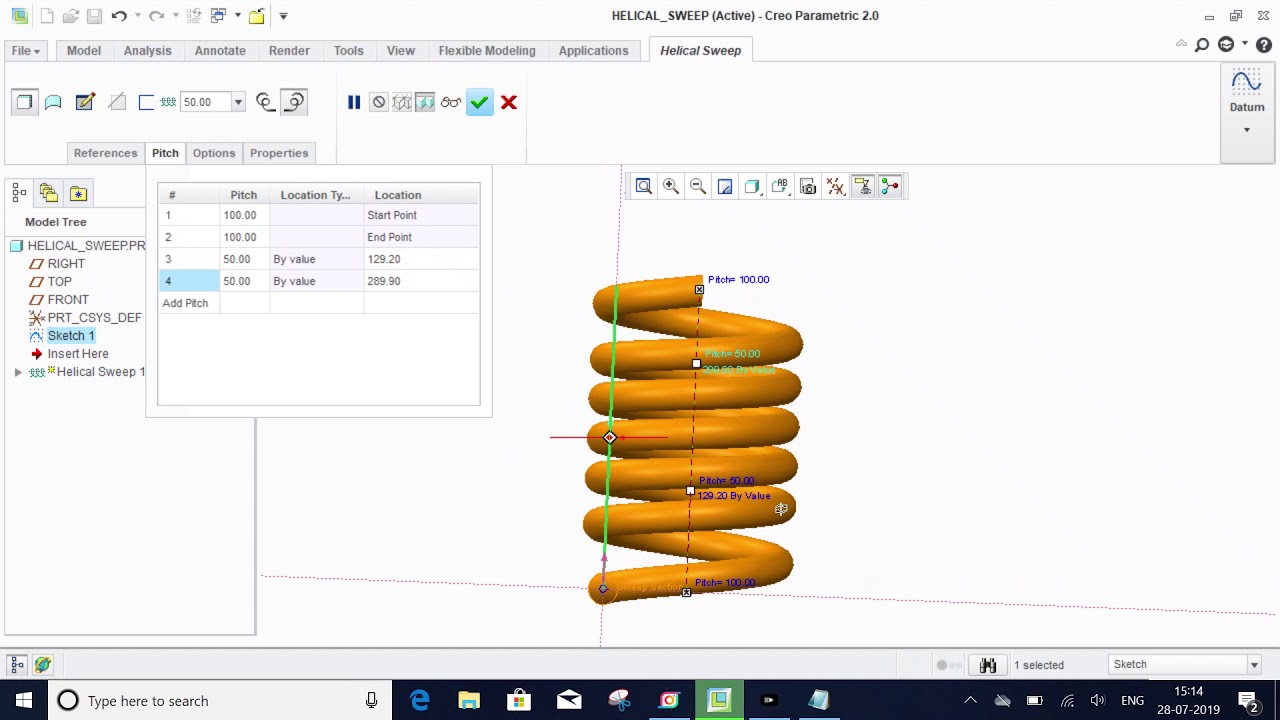The image size is (1280, 720).
Task: Click the unattached preview icon
Action: pyautogui.click(x=402, y=102)
